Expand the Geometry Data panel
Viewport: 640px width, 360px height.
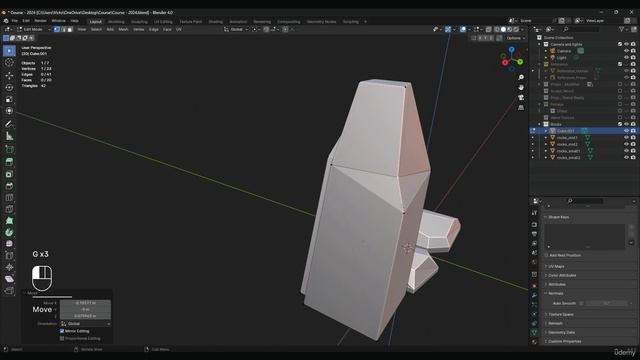561,332
